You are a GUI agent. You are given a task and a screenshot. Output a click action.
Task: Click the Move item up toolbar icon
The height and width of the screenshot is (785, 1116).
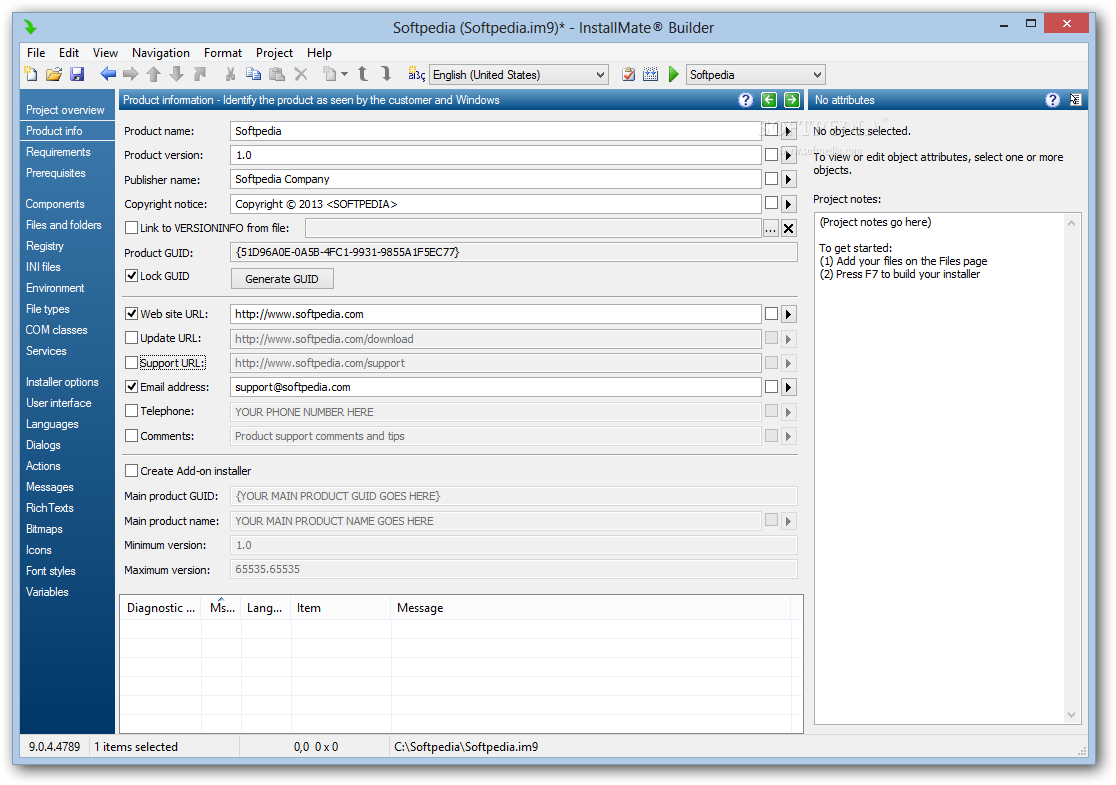(x=363, y=74)
